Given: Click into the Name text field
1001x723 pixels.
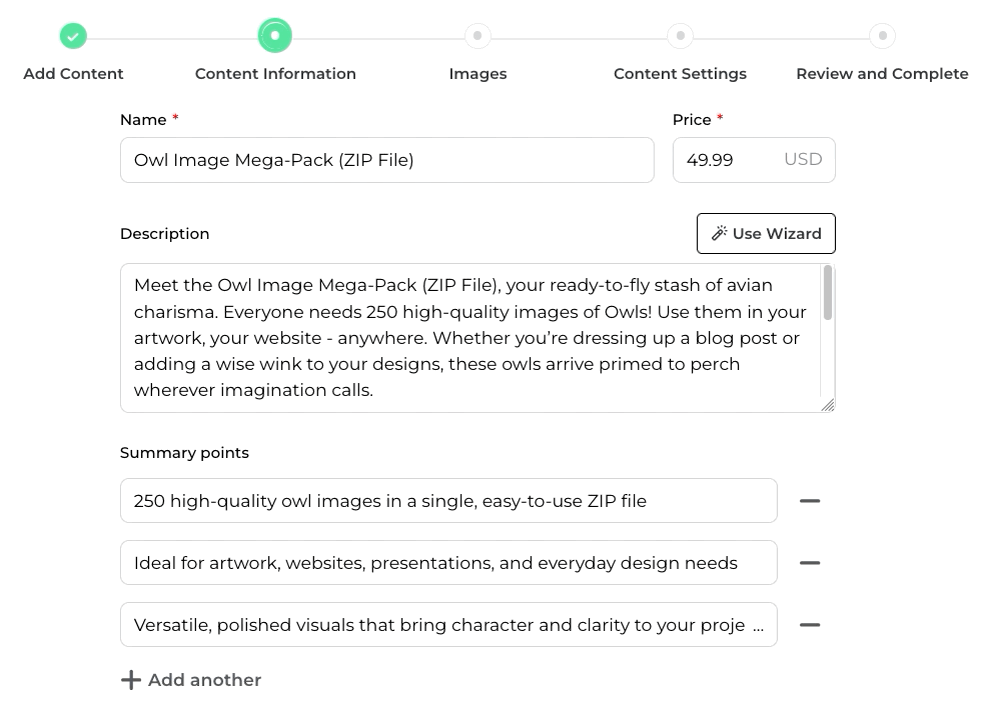Looking at the screenshot, I should (x=387, y=160).
